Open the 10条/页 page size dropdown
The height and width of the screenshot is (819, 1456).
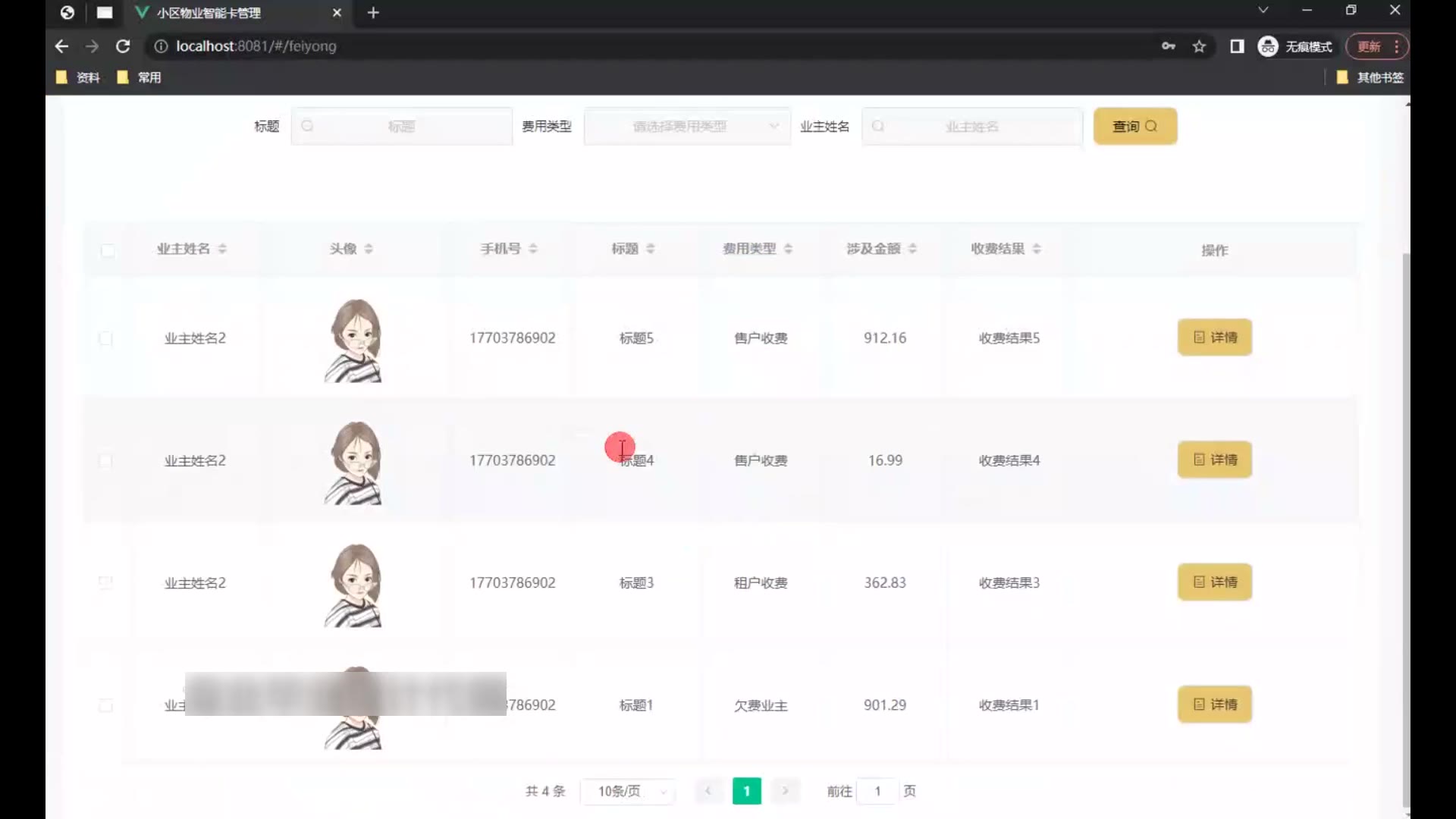(x=628, y=791)
